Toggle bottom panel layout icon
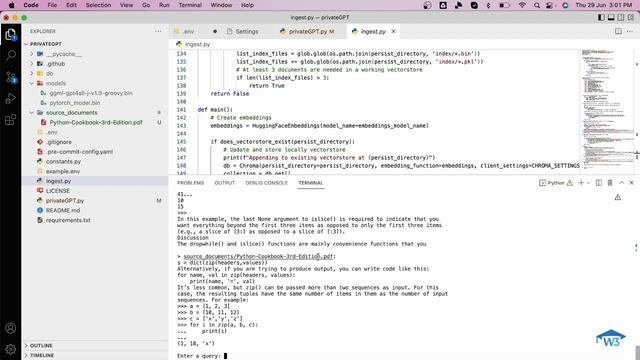 (611, 18)
